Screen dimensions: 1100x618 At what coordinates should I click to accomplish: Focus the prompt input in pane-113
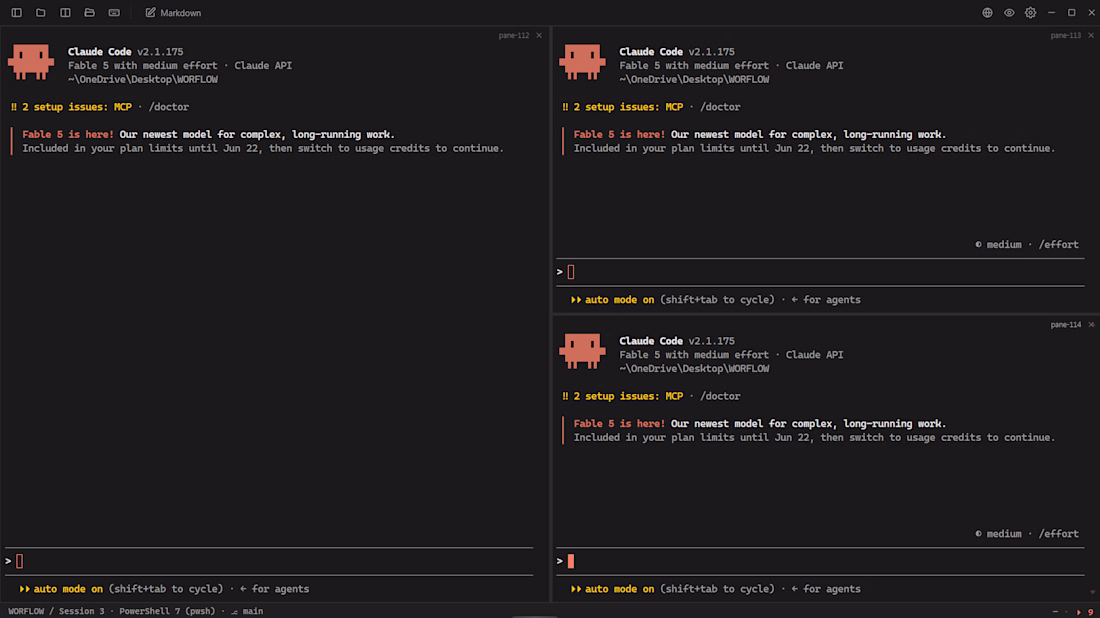pos(820,272)
